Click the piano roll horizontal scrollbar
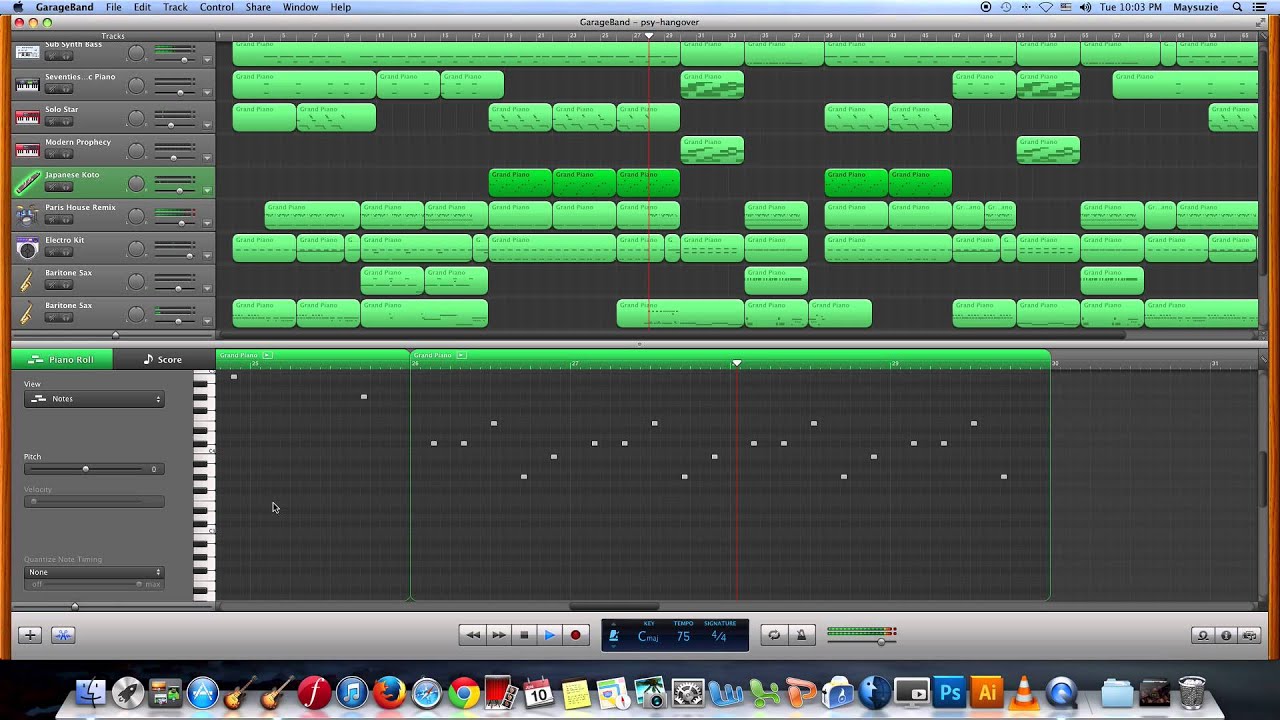Screen dimensions: 1280x720 coord(614,606)
